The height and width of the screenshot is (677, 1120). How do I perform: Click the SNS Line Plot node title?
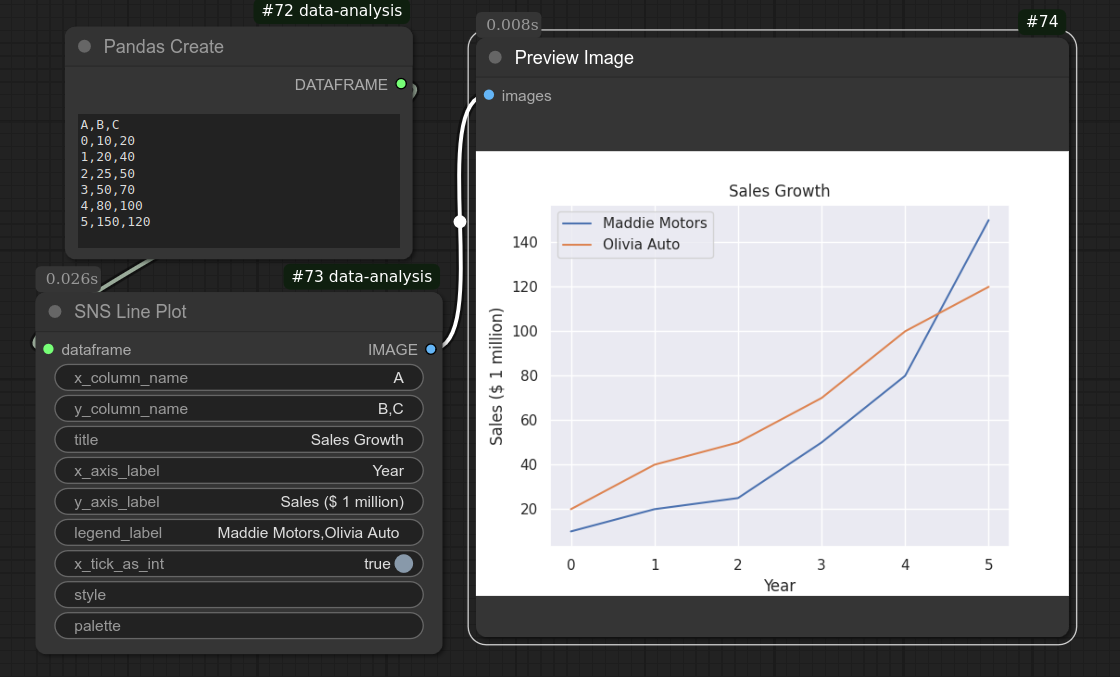point(130,311)
